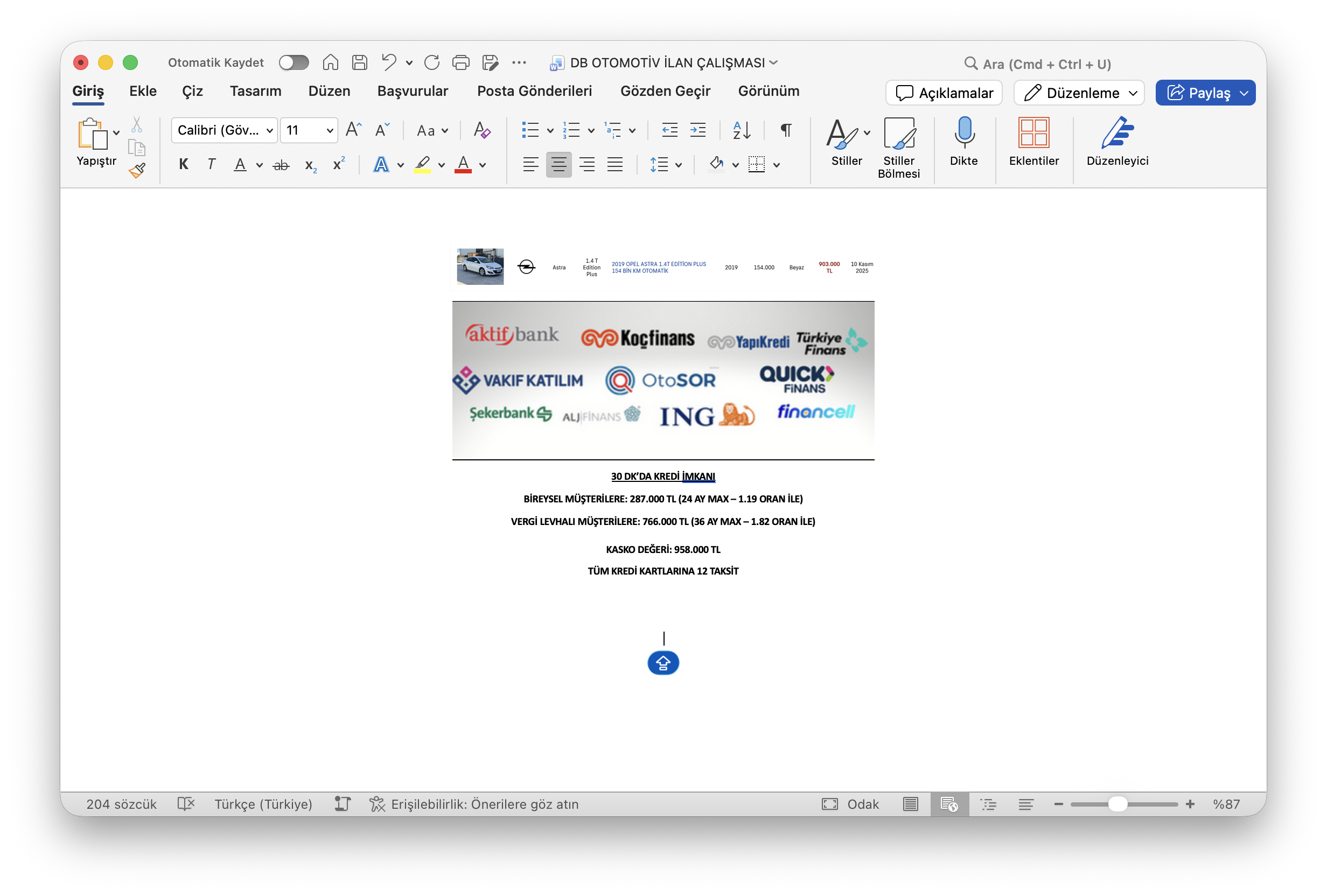
Task: Toggle italic T formatting
Action: (x=211, y=164)
